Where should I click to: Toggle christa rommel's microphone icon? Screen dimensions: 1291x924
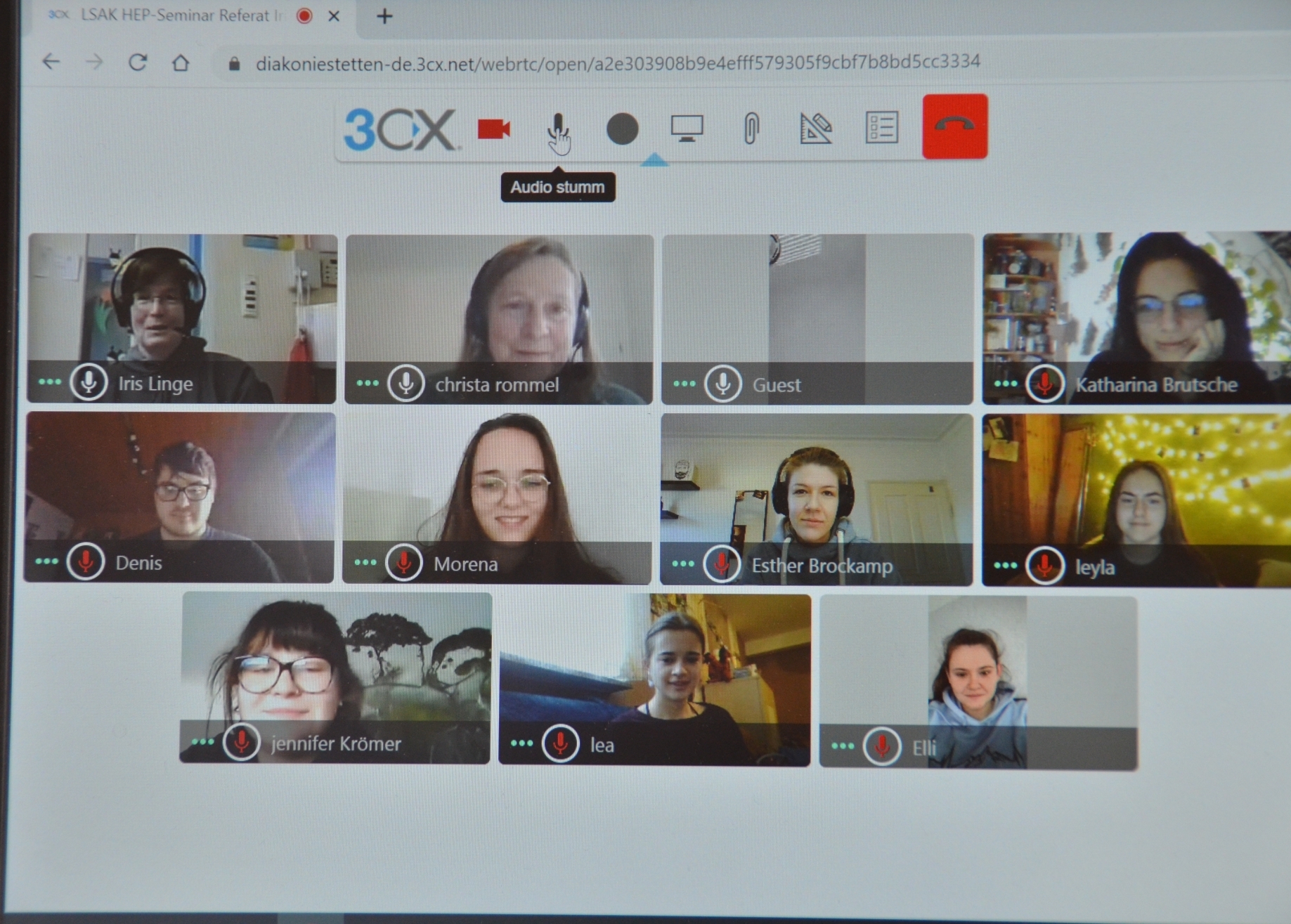(x=406, y=384)
